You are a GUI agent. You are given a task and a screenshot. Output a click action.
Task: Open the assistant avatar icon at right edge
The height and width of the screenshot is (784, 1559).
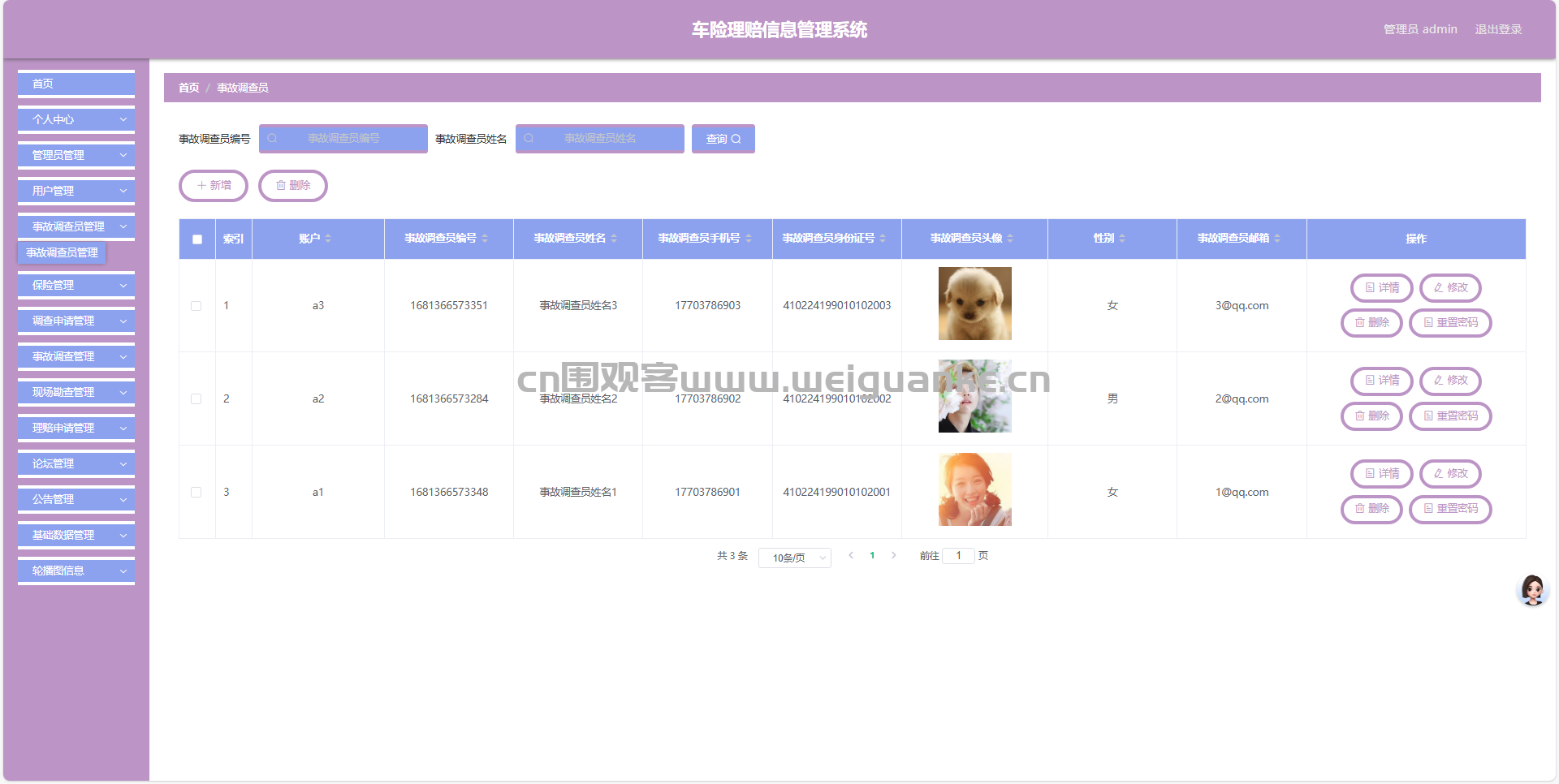pos(1533,590)
